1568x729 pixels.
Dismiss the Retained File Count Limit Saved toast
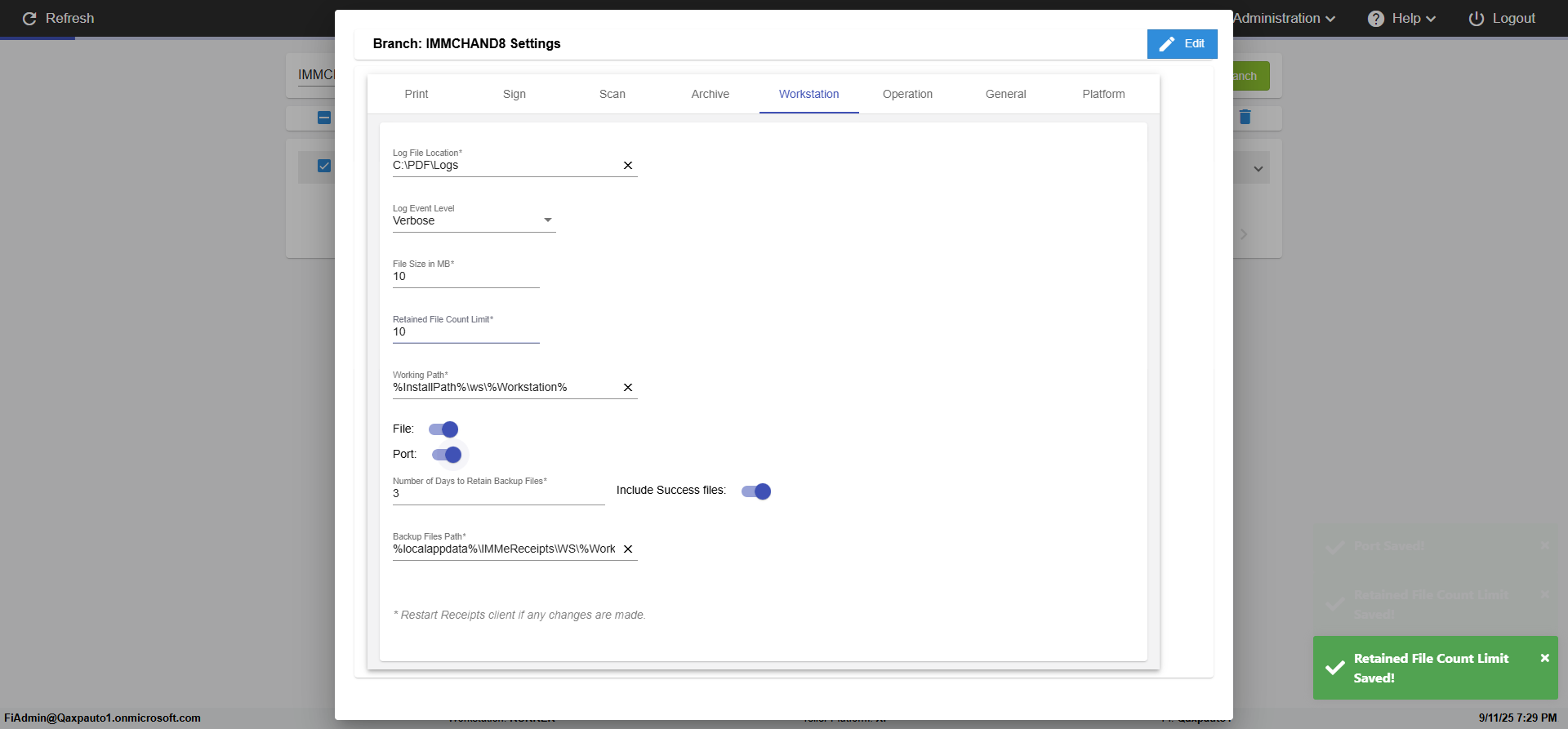(x=1545, y=658)
